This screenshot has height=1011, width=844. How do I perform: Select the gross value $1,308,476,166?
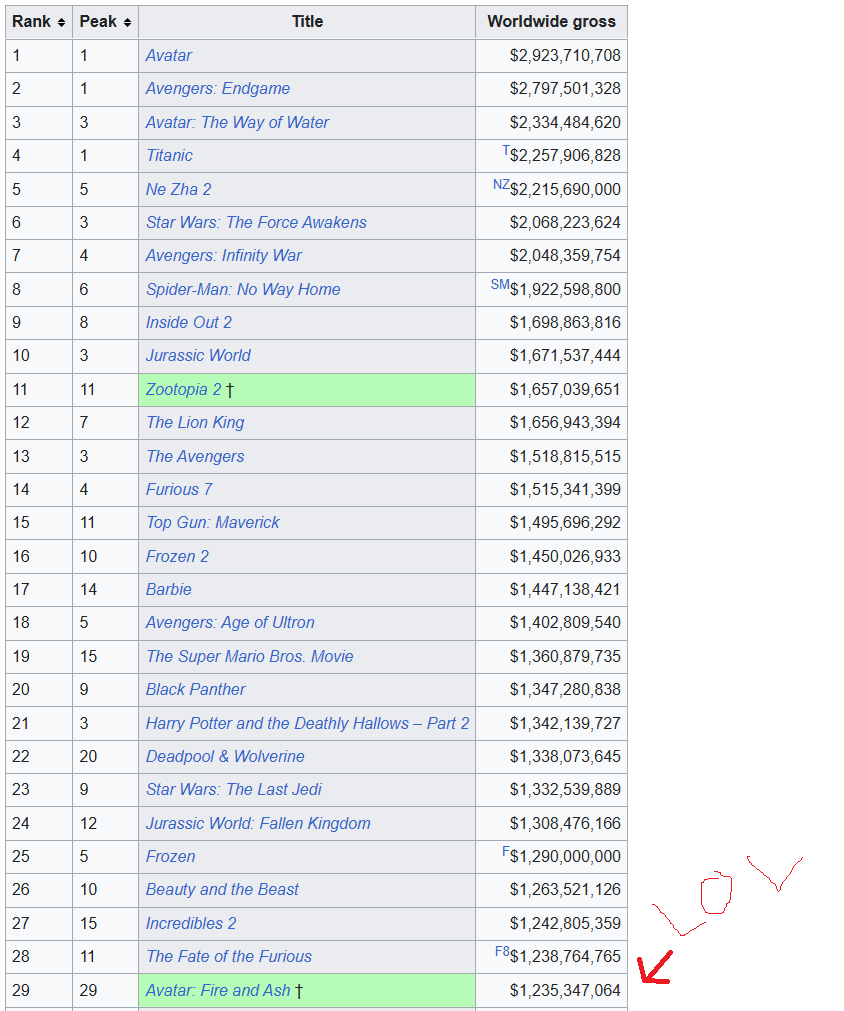pos(565,823)
